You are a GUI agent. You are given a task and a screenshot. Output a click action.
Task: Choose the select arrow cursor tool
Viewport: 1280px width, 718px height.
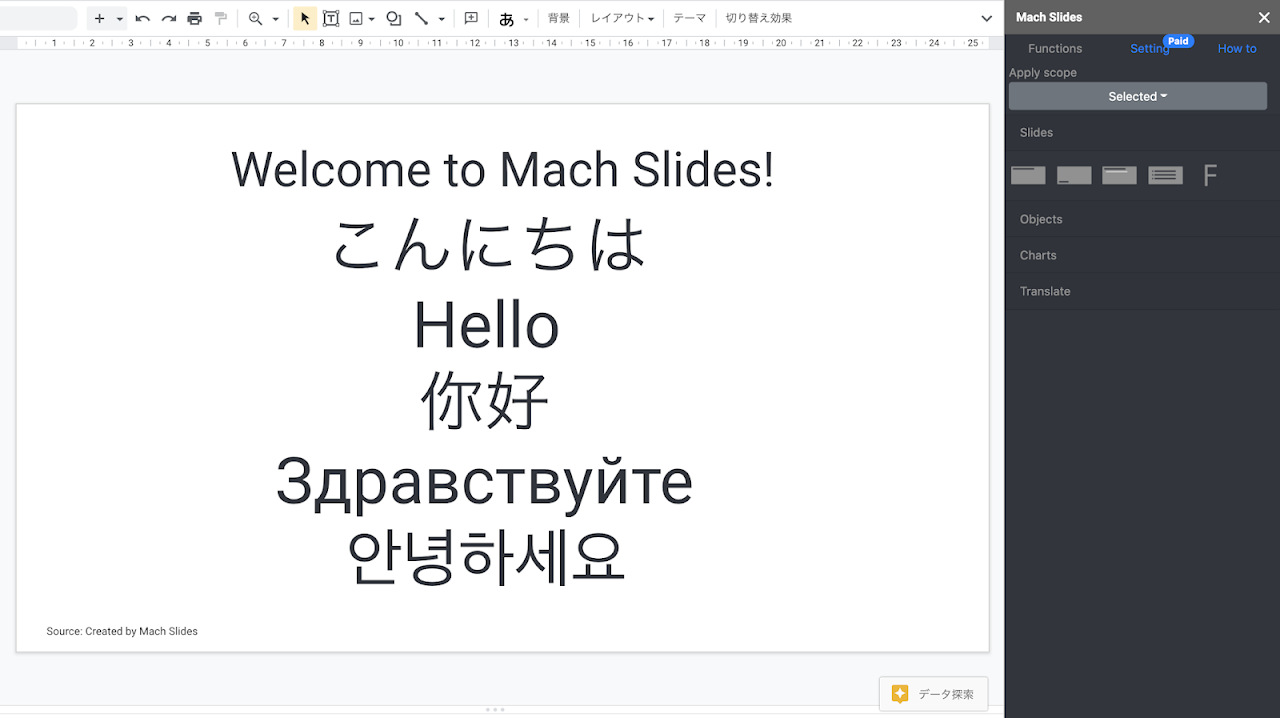tap(305, 18)
